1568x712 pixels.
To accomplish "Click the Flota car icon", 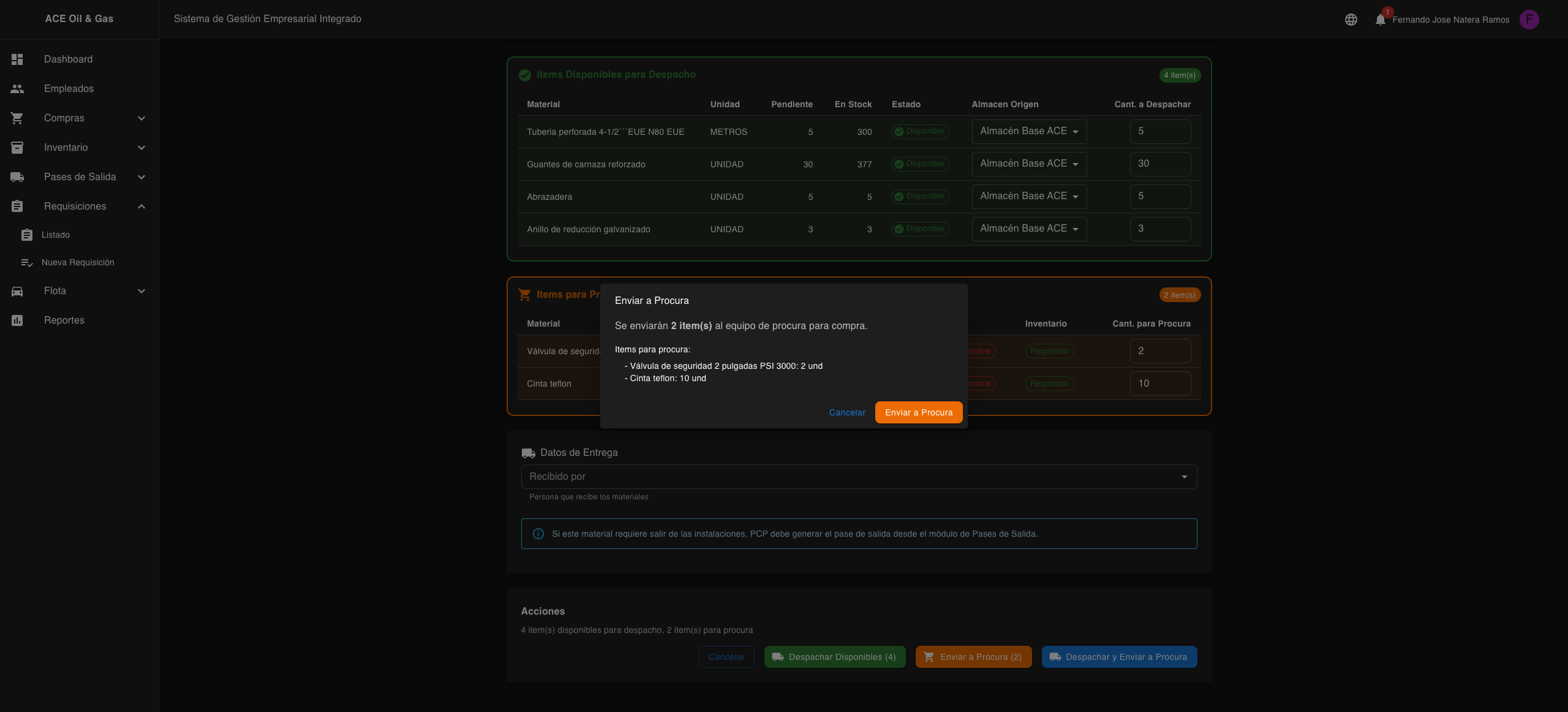I will pos(17,291).
